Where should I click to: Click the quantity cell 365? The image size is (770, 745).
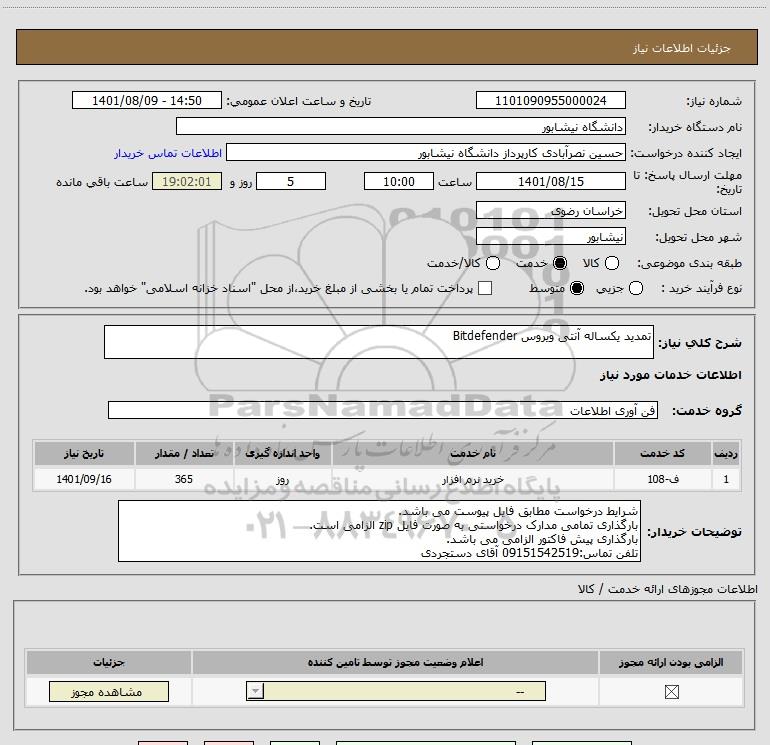[184, 479]
